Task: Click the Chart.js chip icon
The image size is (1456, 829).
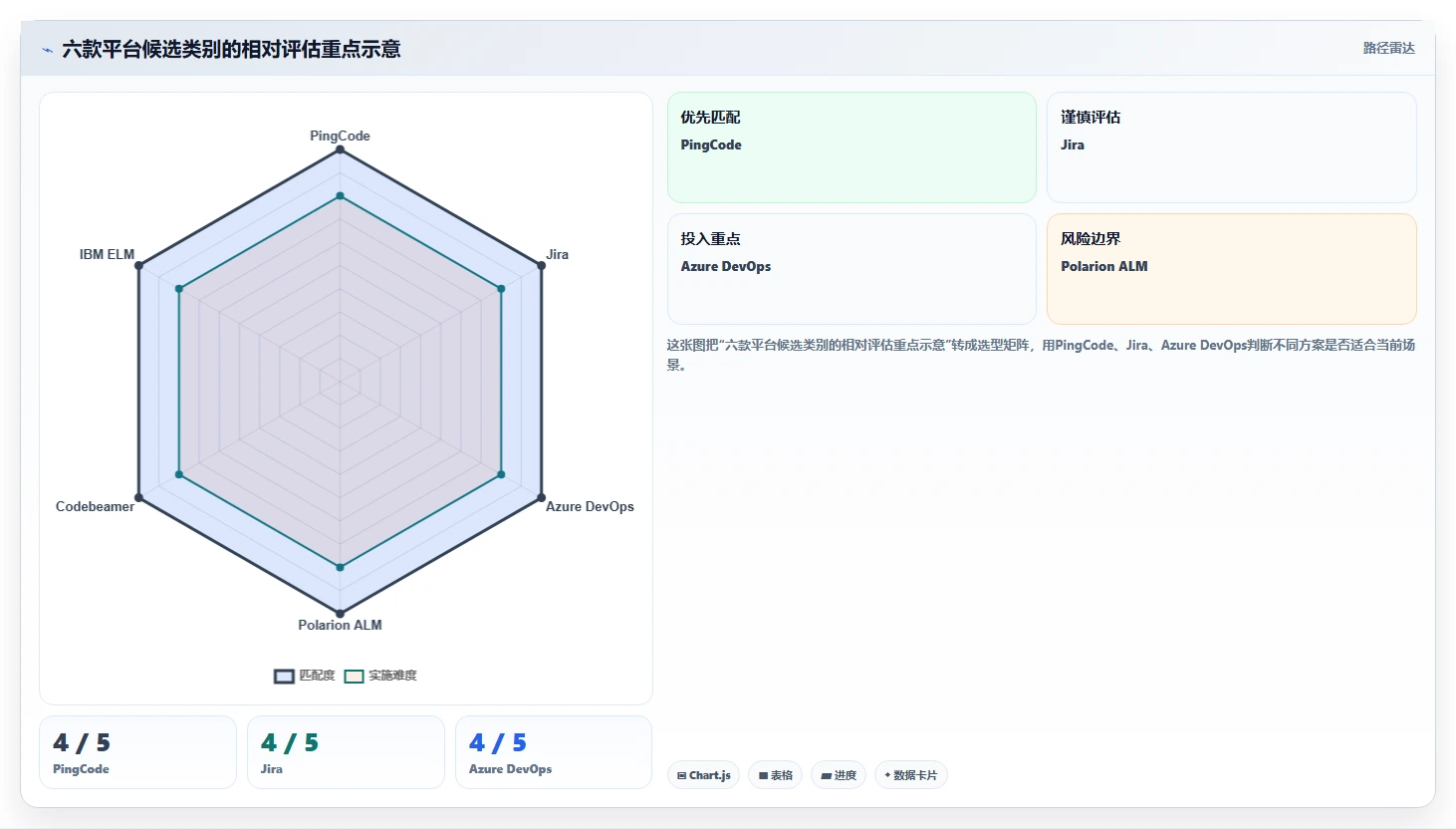Action: (681, 775)
